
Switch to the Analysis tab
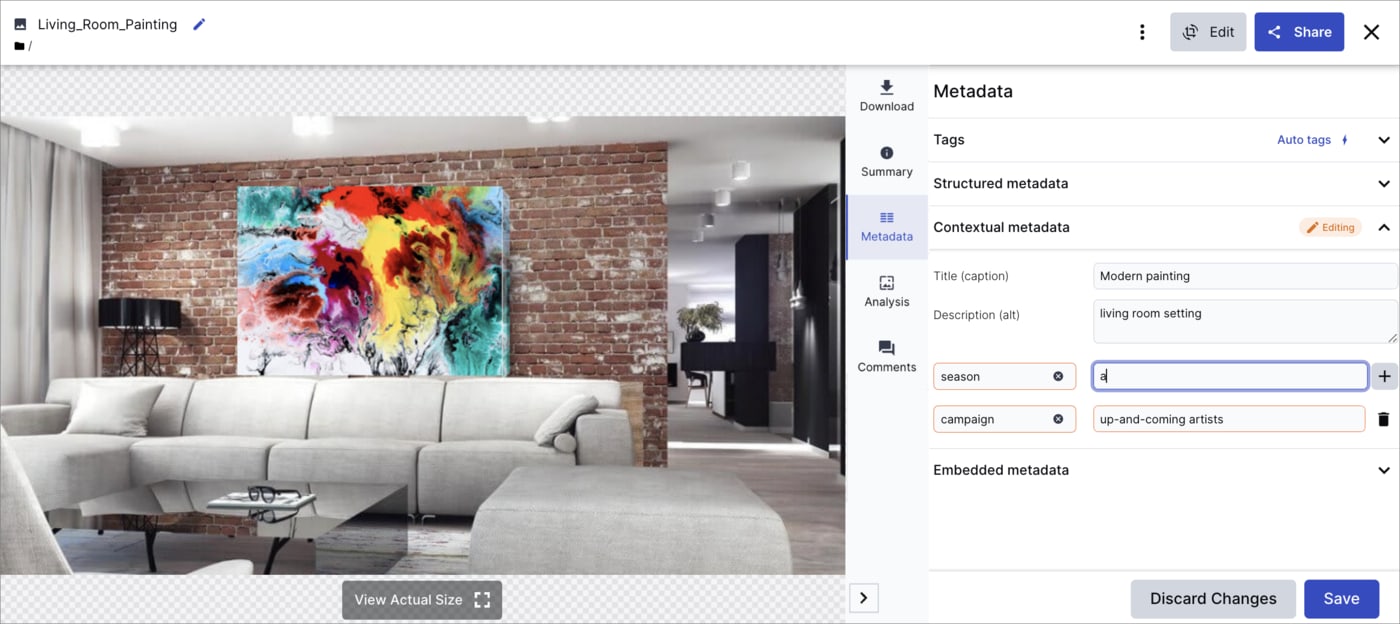pyautogui.click(x=886, y=291)
